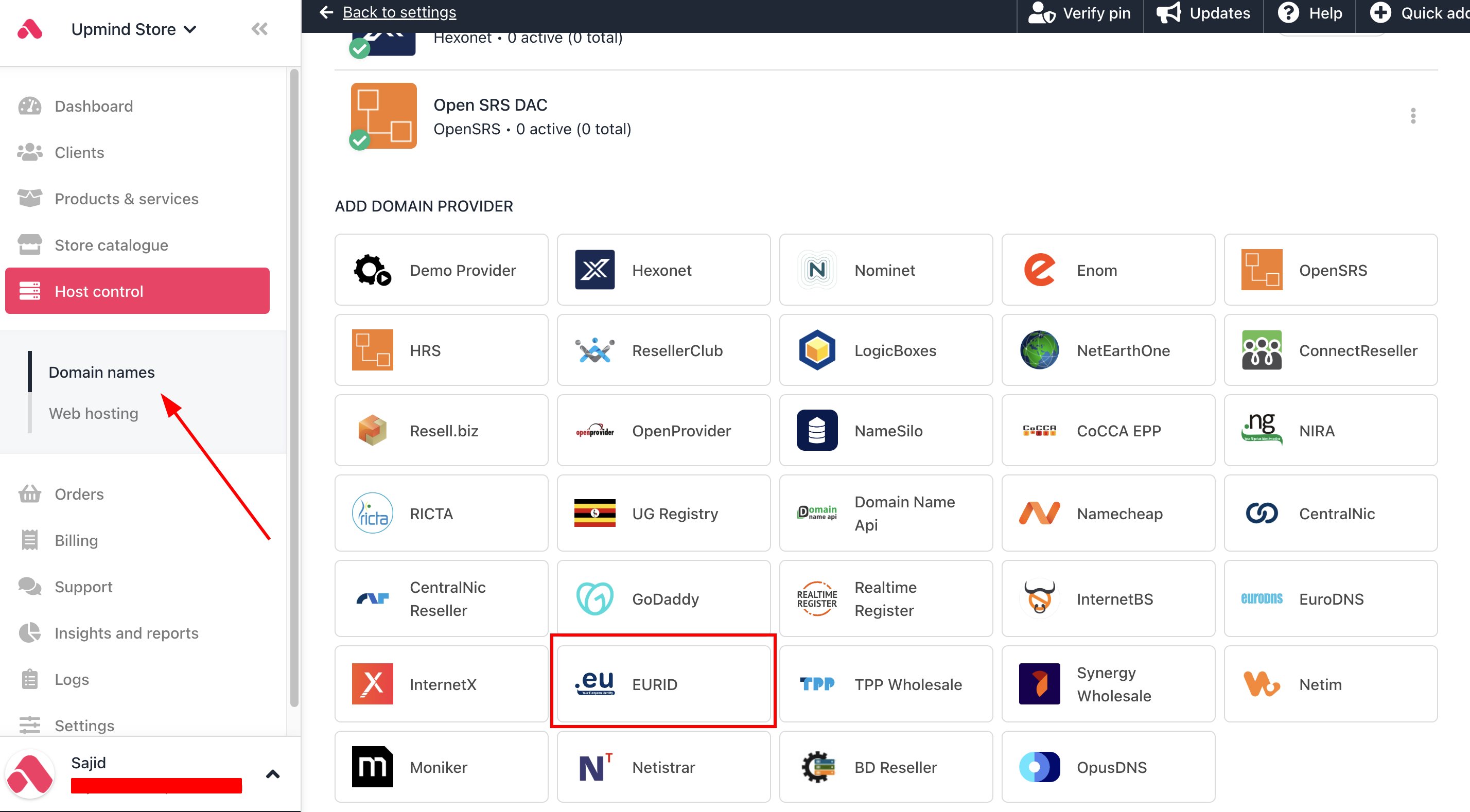This screenshot has width=1470, height=812.
Task: Open Open SRS DAC three-dot options menu
Action: (1413, 116)
